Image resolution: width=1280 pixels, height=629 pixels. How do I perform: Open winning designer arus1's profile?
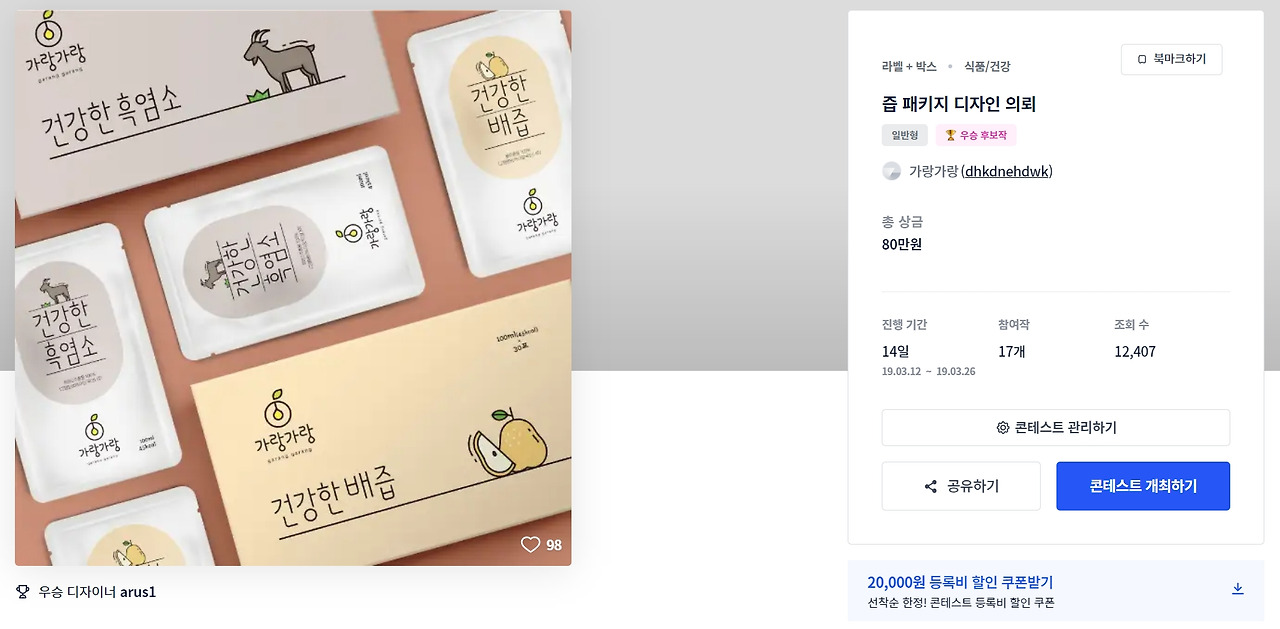(138, 592)
